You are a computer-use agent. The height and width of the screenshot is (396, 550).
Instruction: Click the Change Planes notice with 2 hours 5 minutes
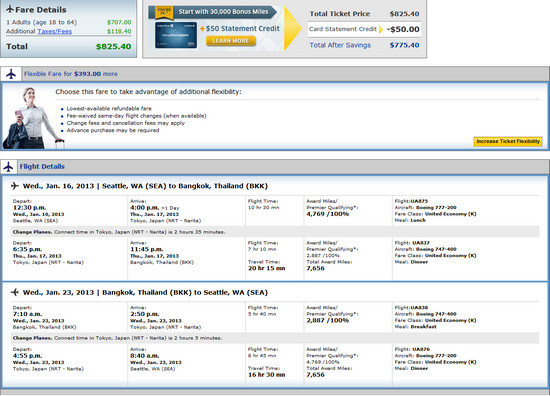click(x=275, y=338)
